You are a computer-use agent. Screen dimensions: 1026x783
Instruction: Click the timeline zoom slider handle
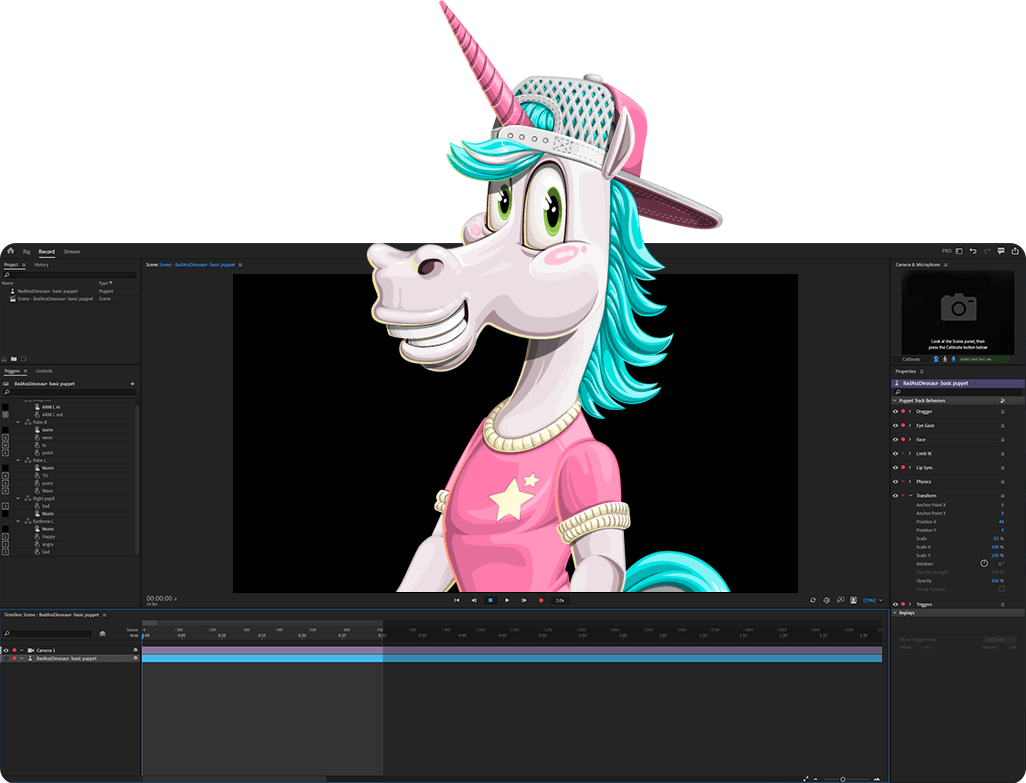(x=842, y=778)
